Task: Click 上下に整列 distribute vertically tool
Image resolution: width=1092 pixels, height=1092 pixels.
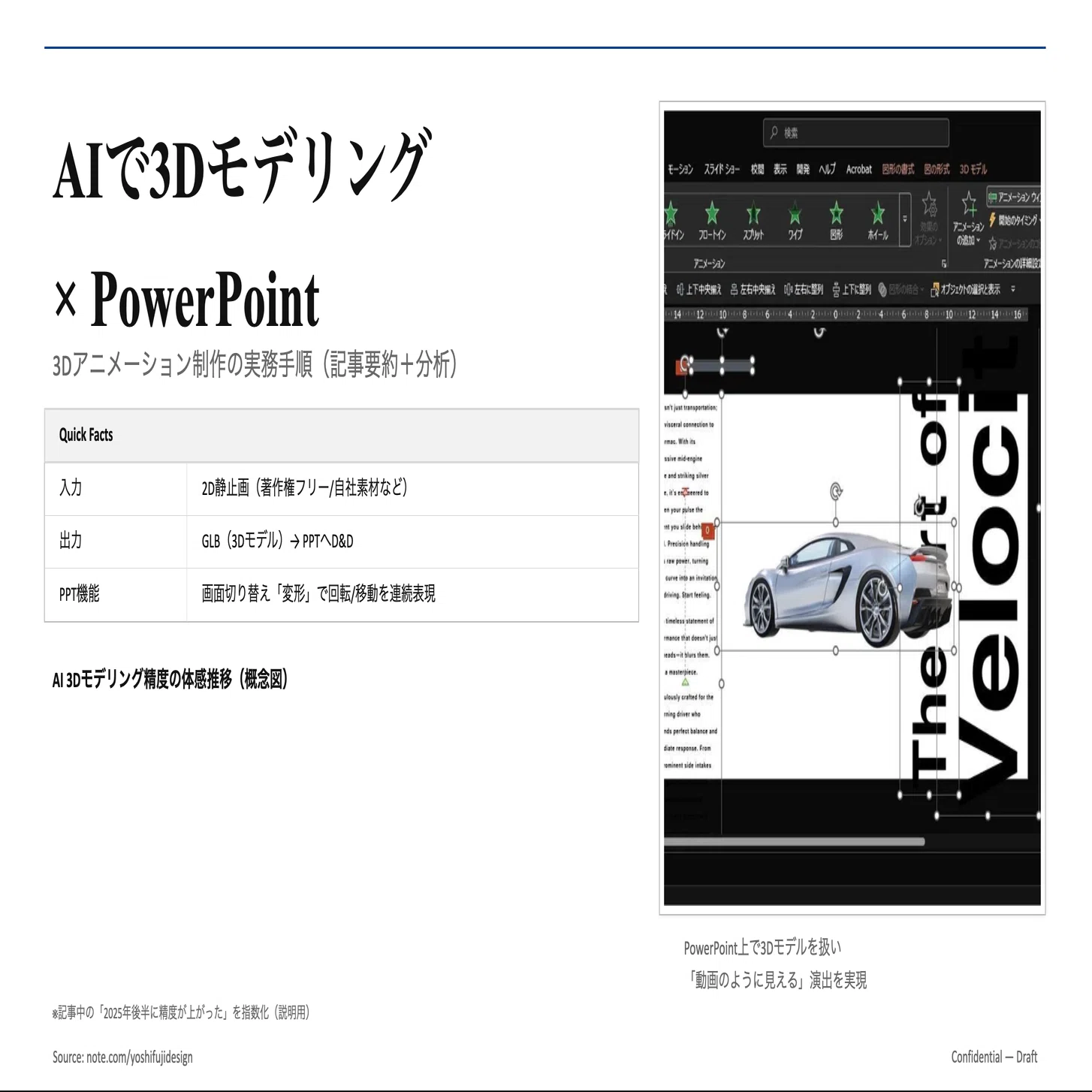Action: point(852,289)
